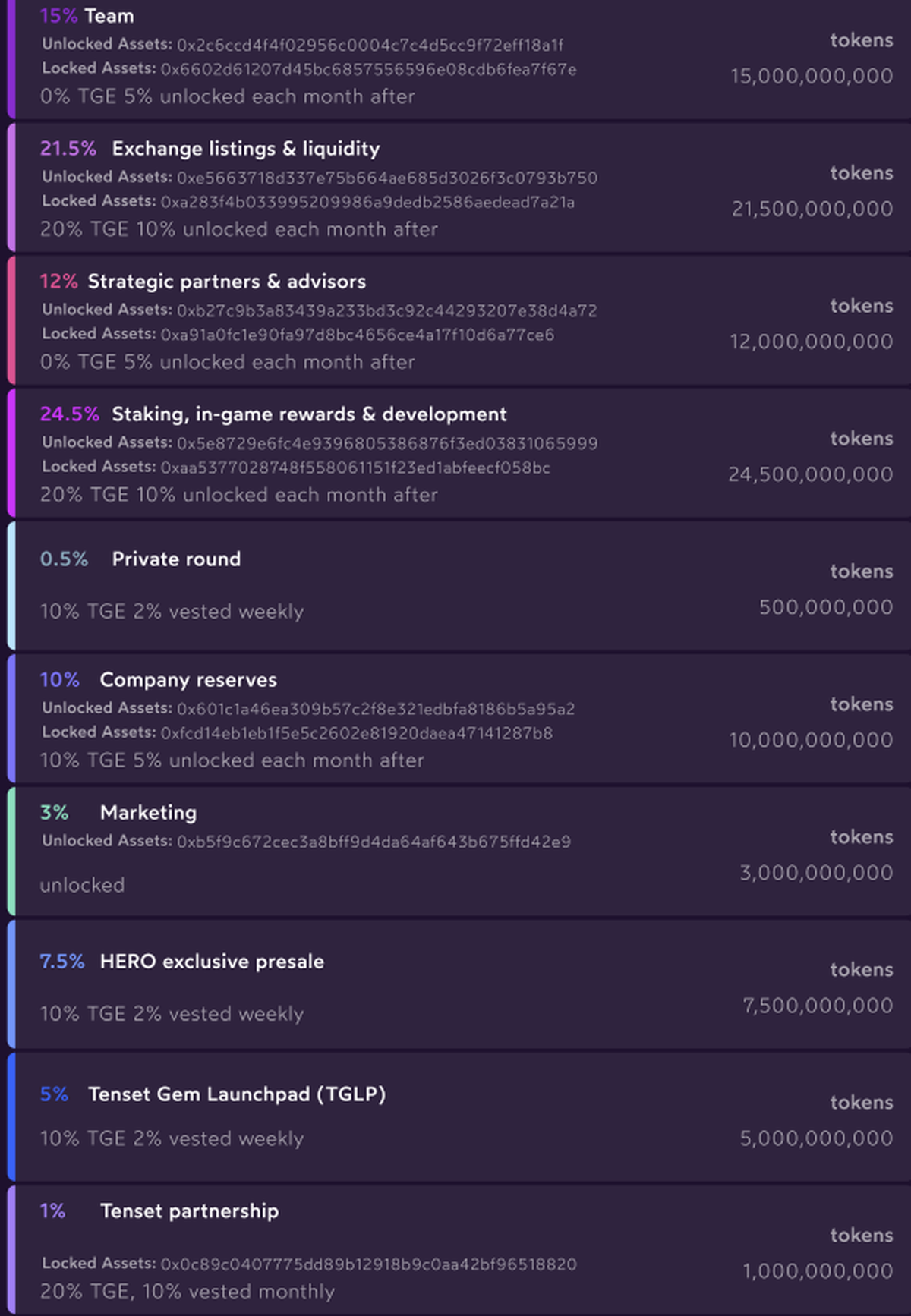
Task: Open Company reserves locked assets address
Action: [x=357, y=734]
